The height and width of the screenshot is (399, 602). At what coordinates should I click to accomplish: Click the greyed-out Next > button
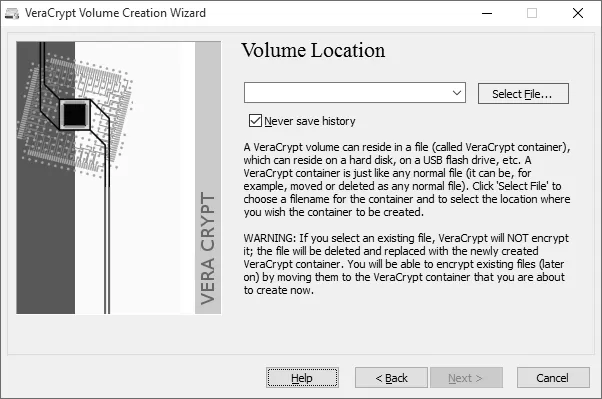(466, 378)
